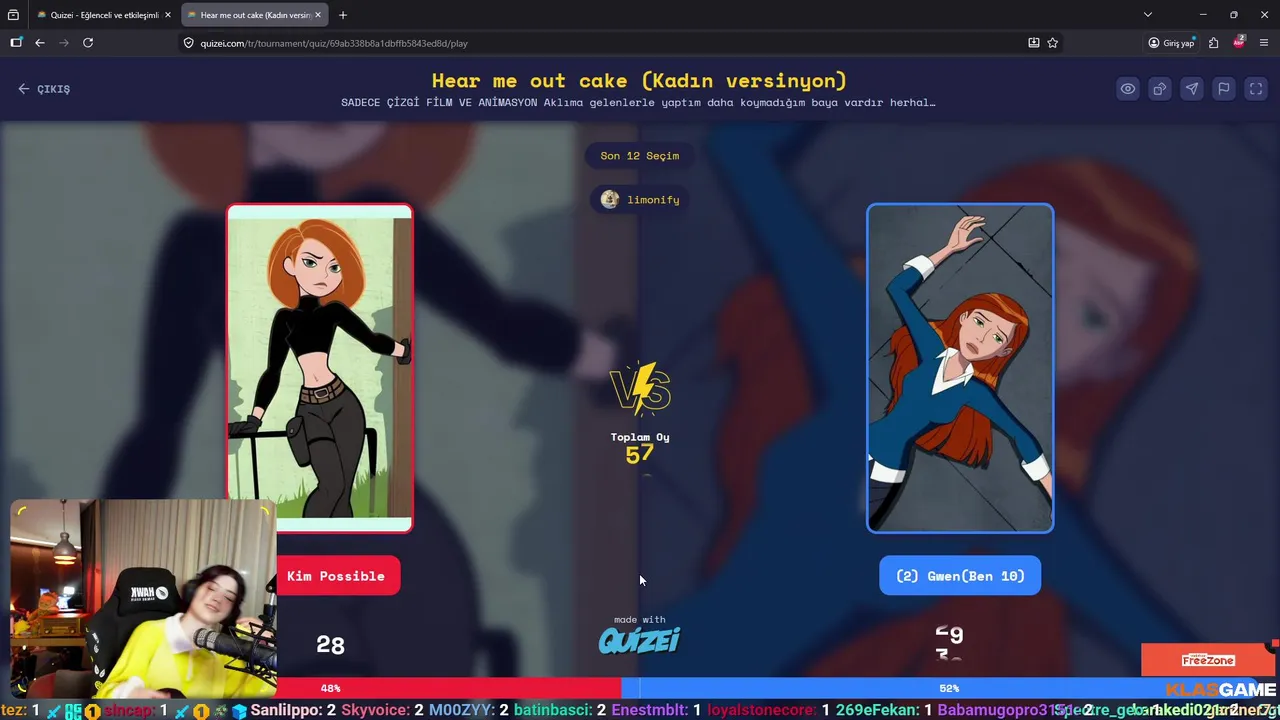Click the browser back arrow

point(40,43)
